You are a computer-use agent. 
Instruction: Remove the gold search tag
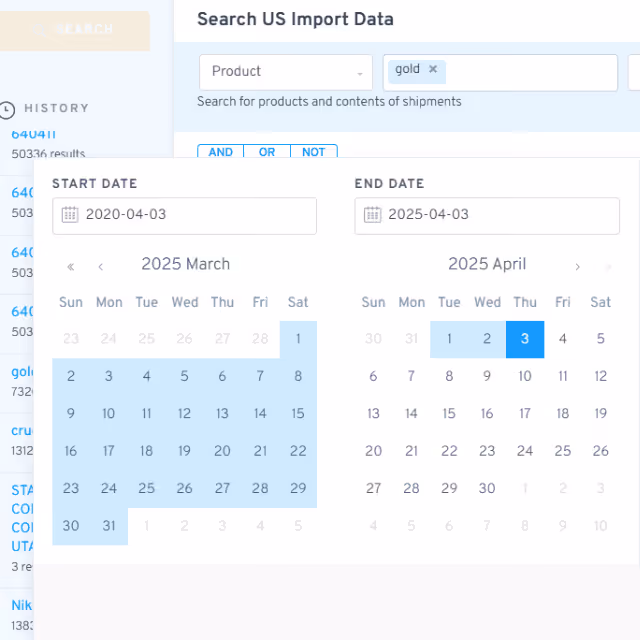point(433,69)
